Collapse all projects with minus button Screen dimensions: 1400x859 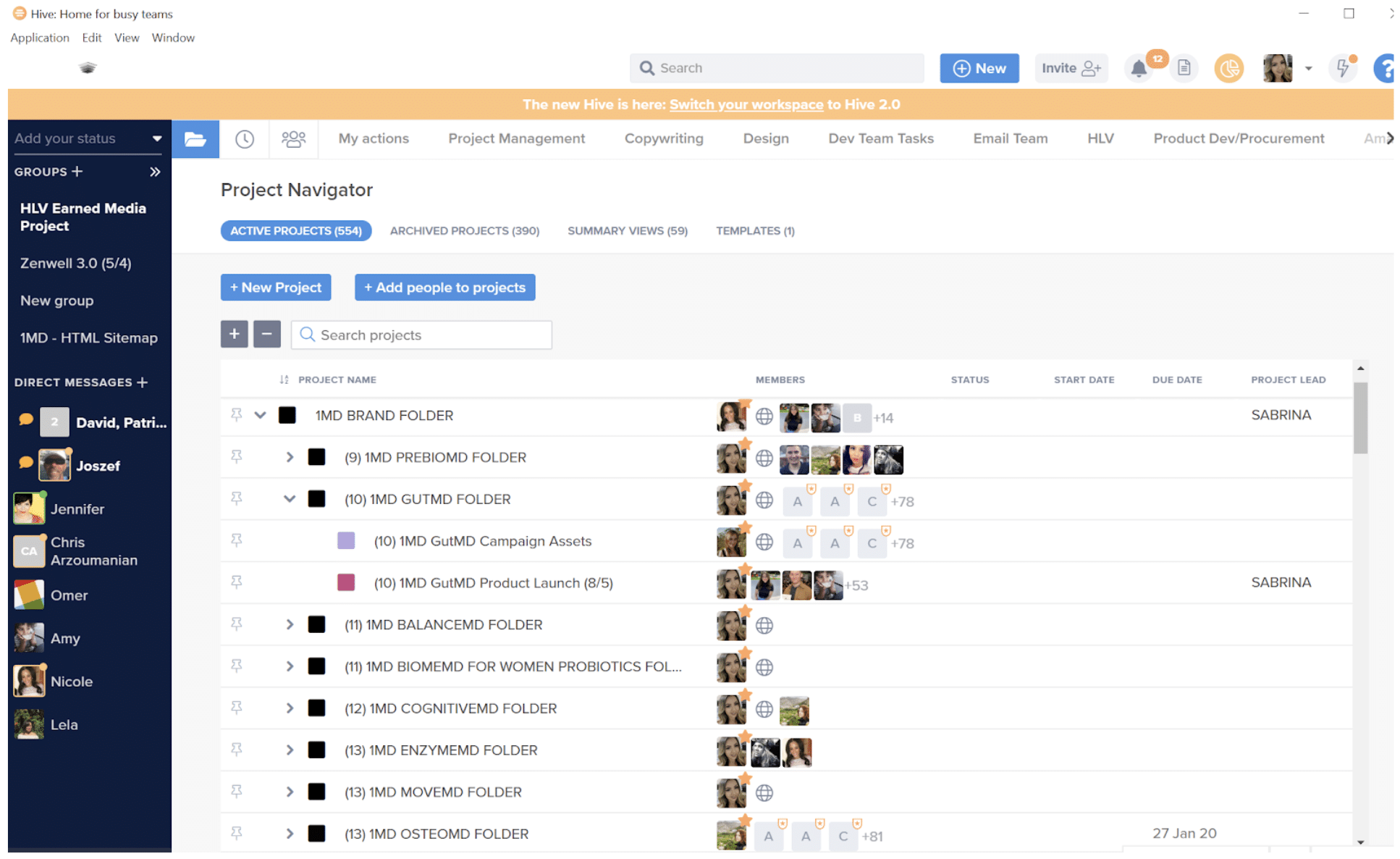point(266,335)
